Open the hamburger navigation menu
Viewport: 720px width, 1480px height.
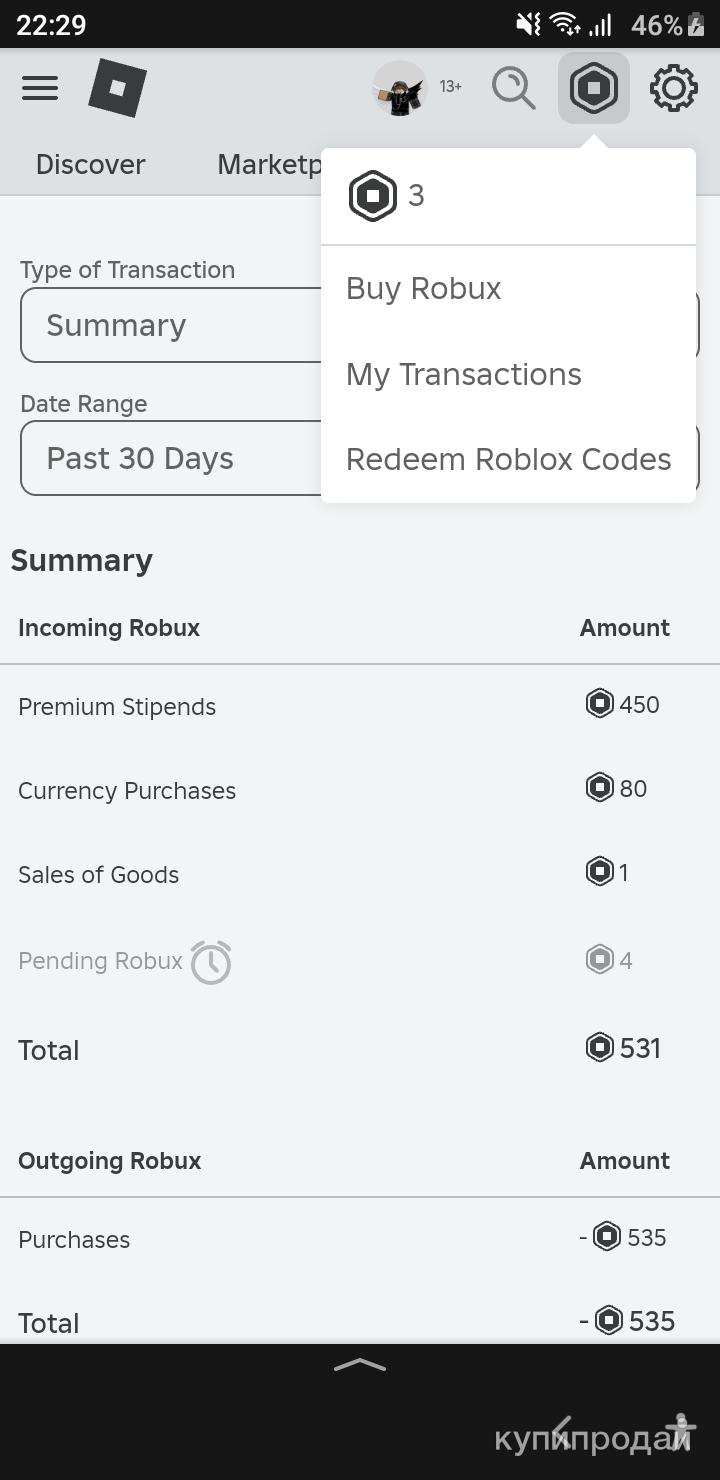click(40, 88)
